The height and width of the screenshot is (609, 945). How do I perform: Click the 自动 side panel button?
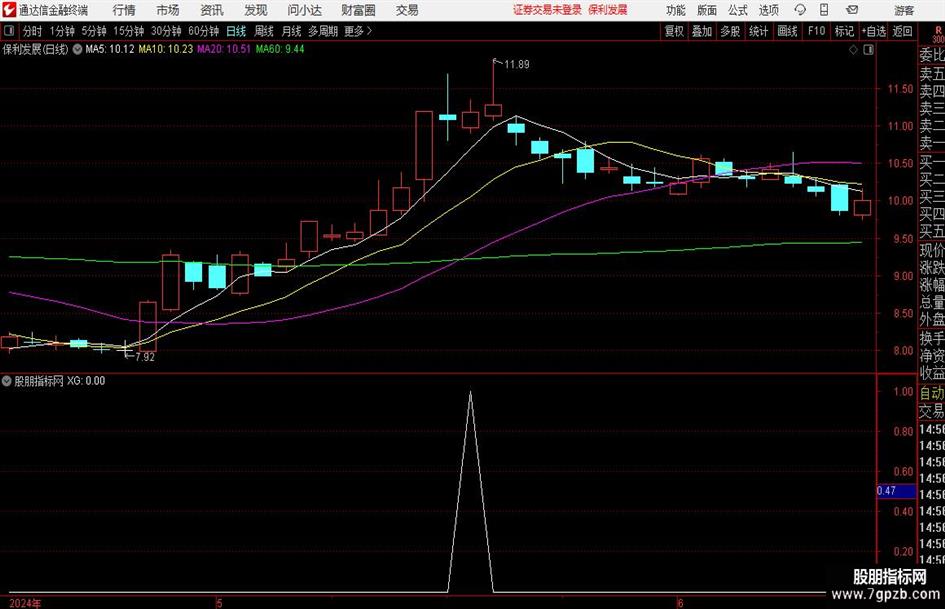[931, 393]
